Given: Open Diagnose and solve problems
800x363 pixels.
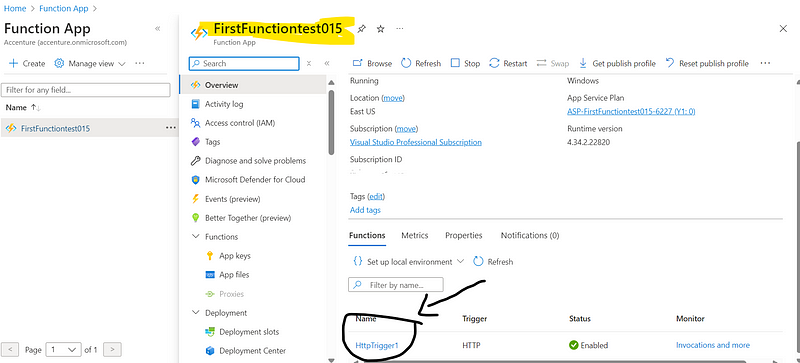Looking at the screenshot, I should tap(248, 161).
